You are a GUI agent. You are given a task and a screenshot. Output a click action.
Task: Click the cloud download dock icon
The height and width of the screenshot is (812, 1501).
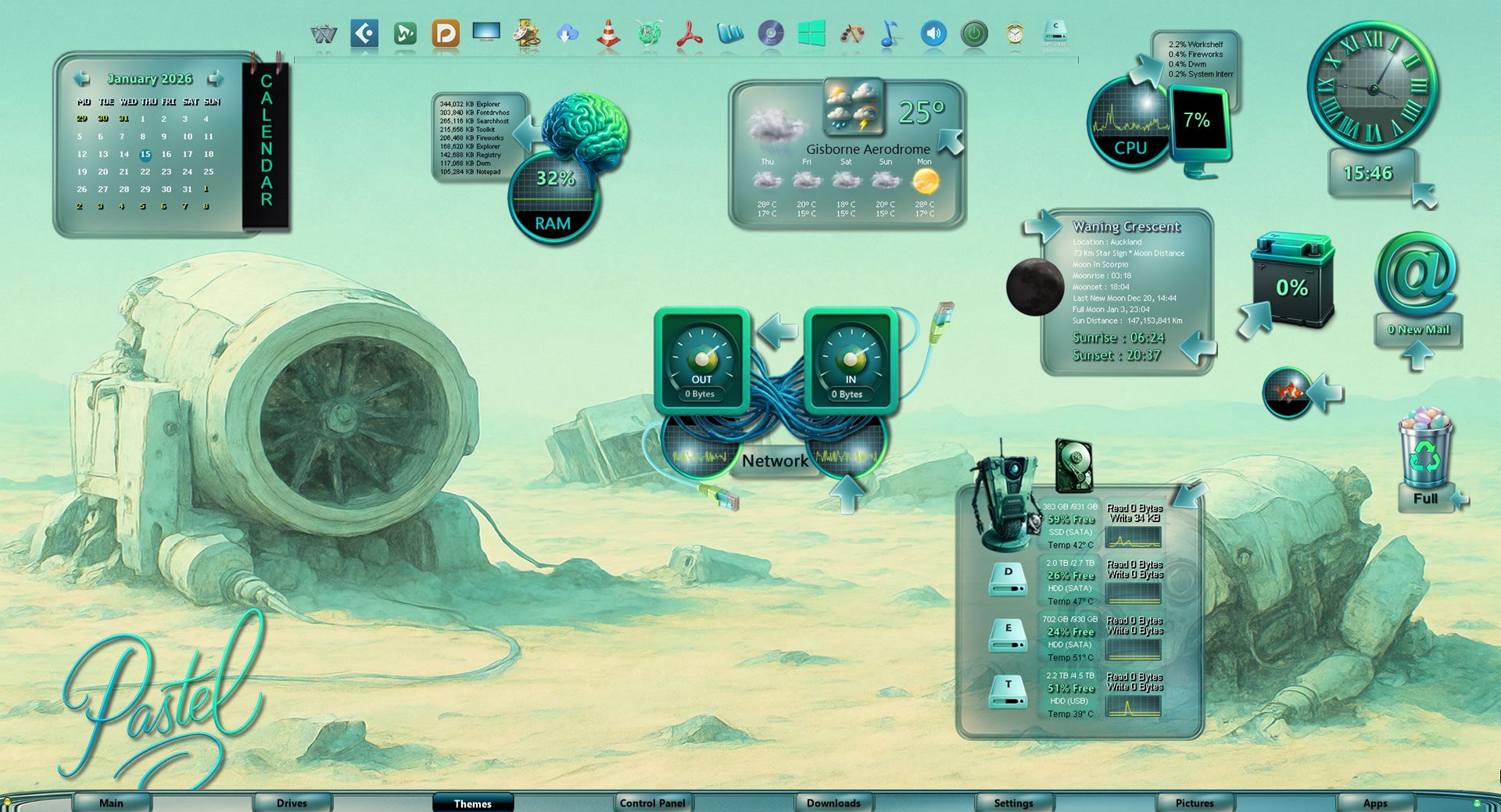coord(568,34)
